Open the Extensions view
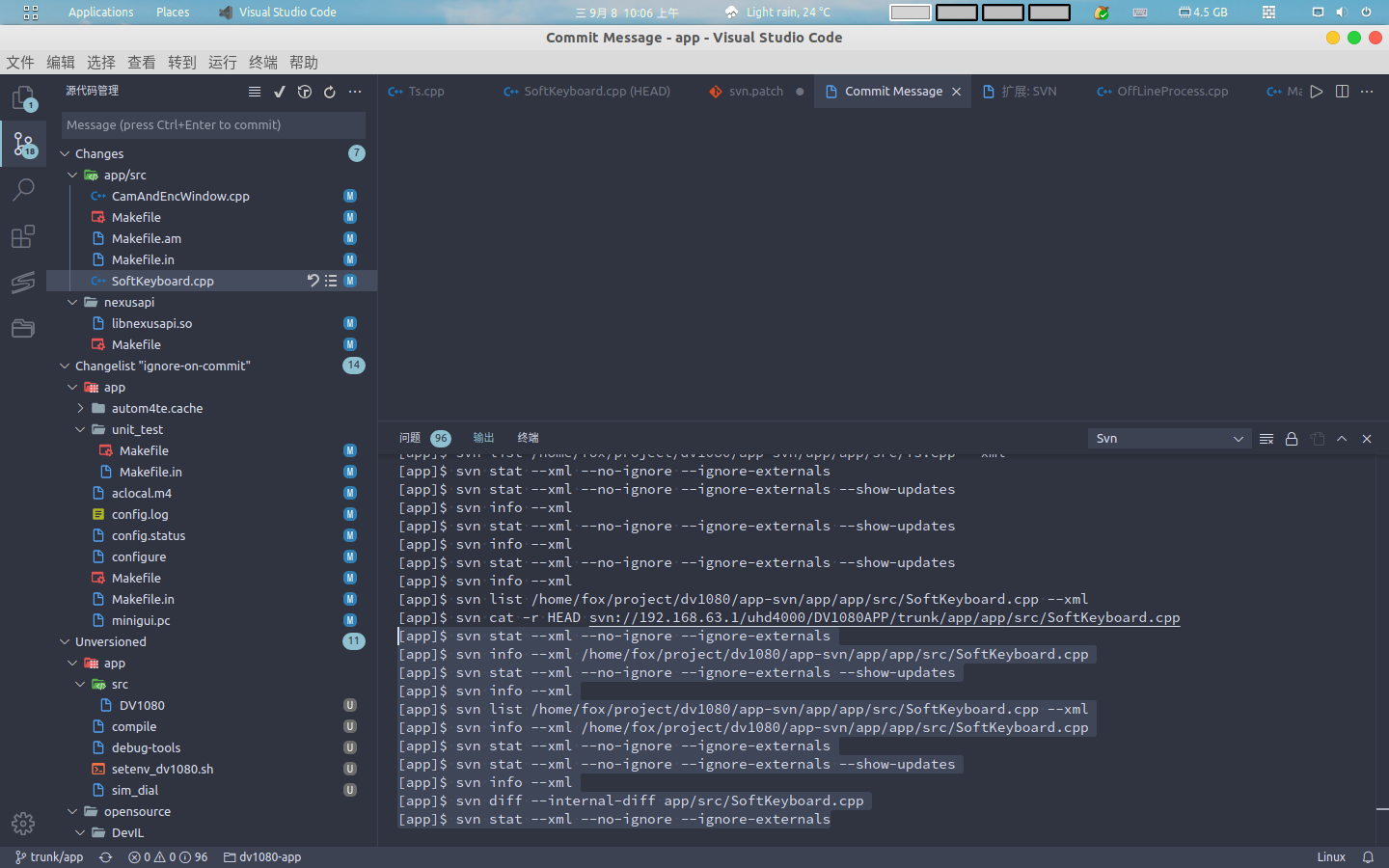 tap(23, 236)
